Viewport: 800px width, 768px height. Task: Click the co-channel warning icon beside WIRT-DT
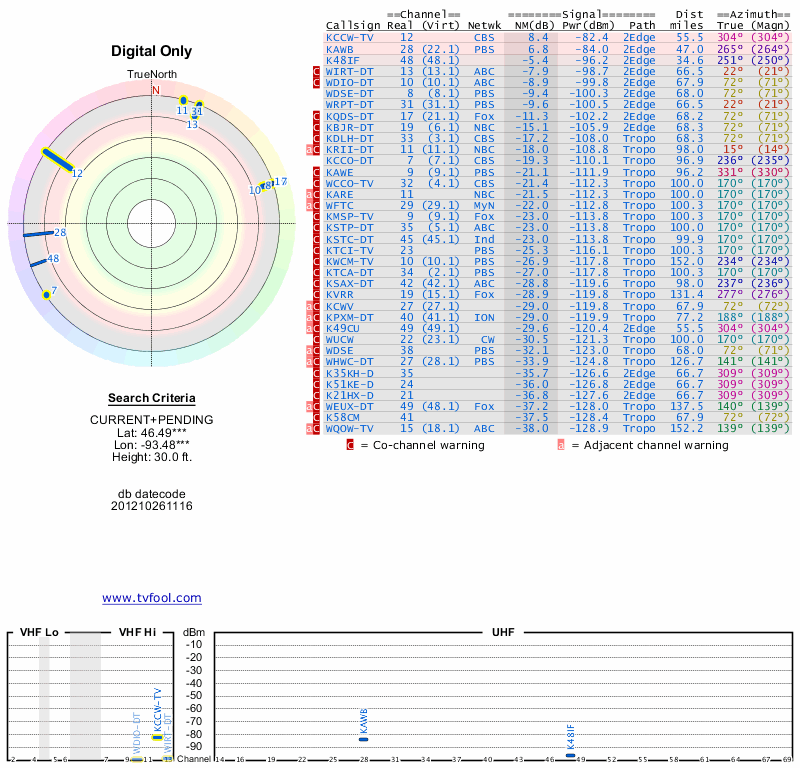316,71
